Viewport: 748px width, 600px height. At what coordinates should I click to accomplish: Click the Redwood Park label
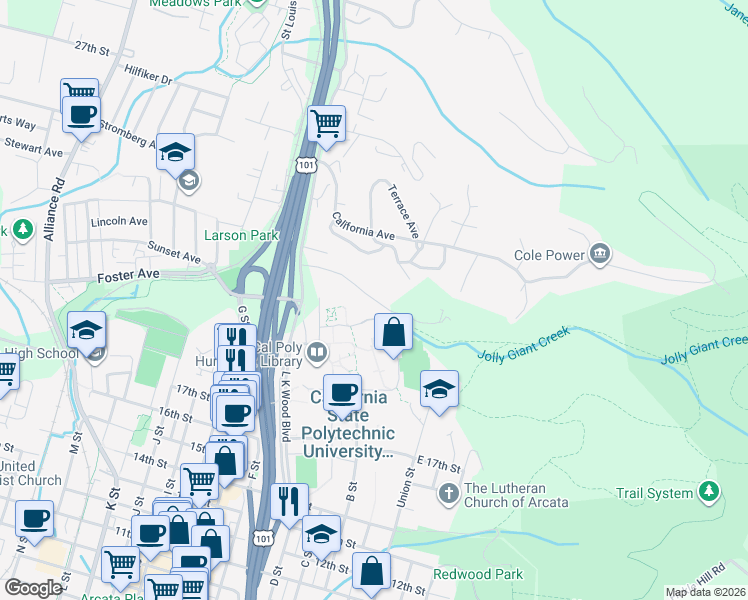click(x=478, y=574)
